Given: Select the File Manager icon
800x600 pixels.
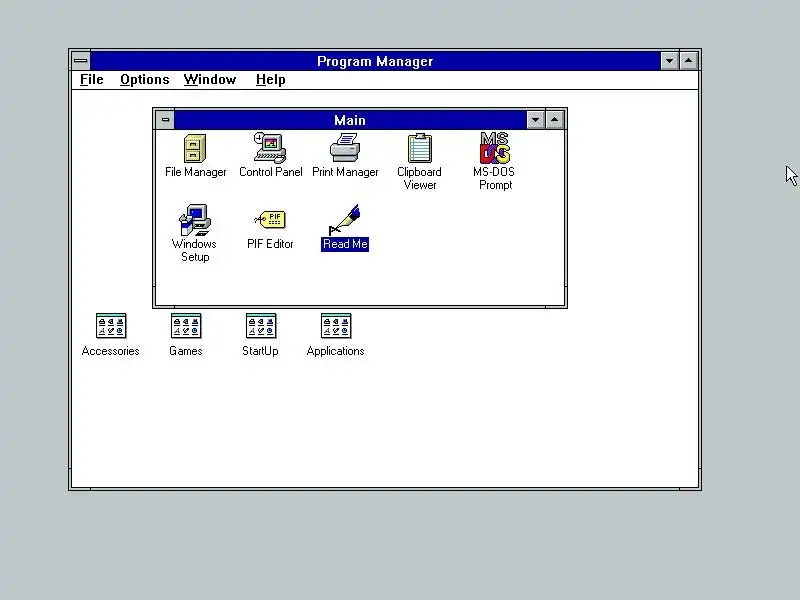Looking at the screenshot, I should click(x=195, y=148).
